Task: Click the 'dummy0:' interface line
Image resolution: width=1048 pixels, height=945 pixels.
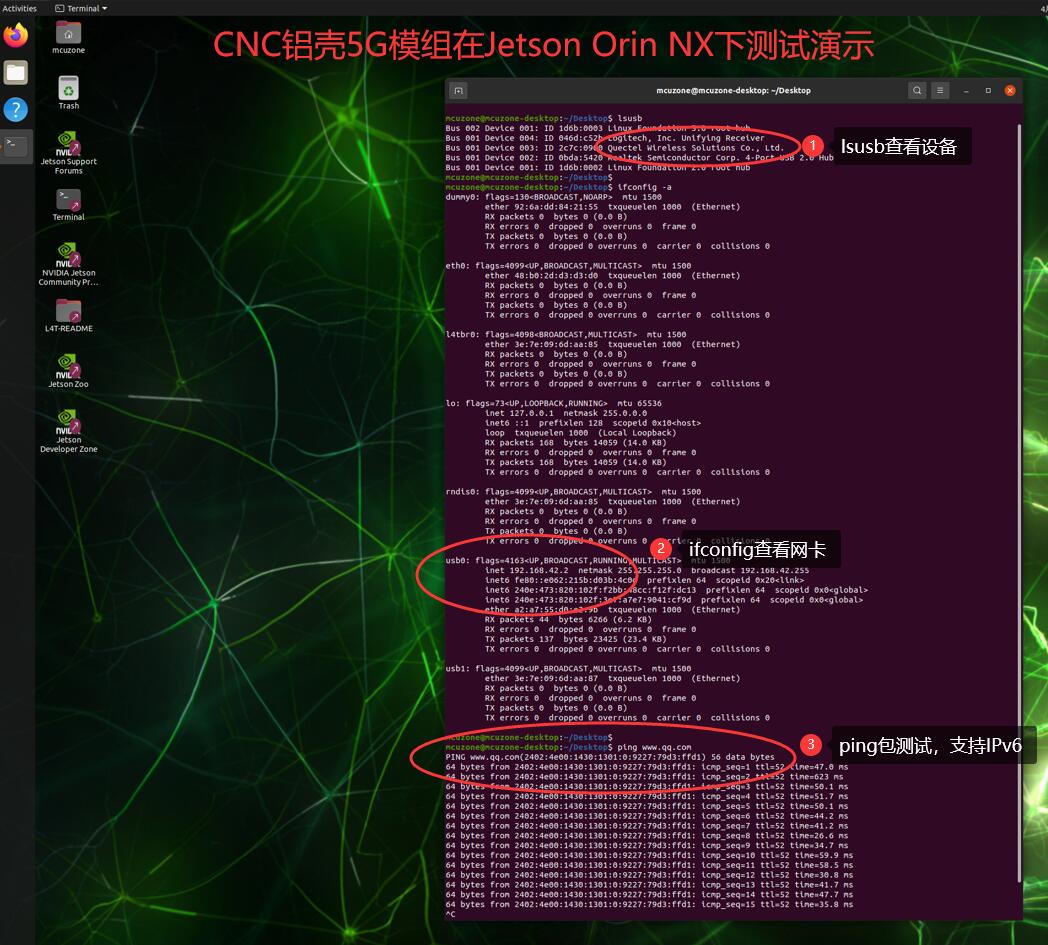Action: click(x=553, y=197)
